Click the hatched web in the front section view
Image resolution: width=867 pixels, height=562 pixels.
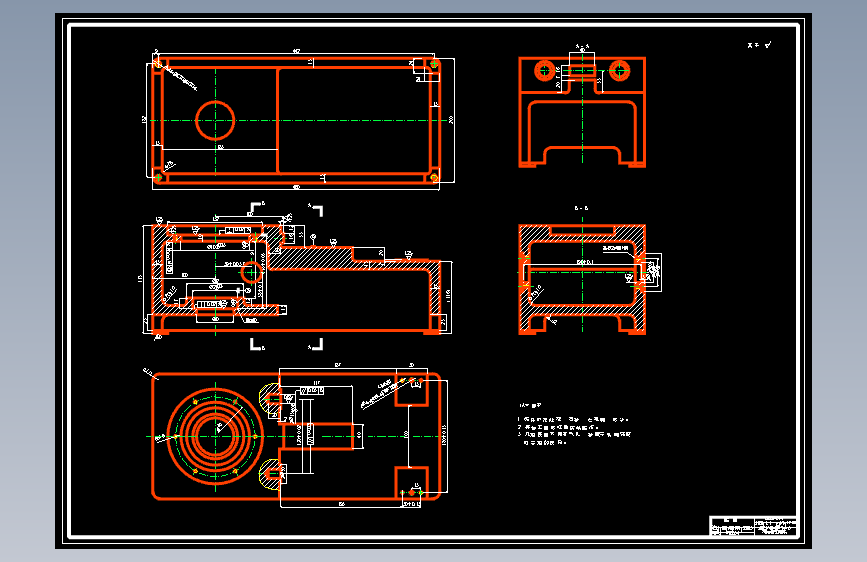click(310, 258)
